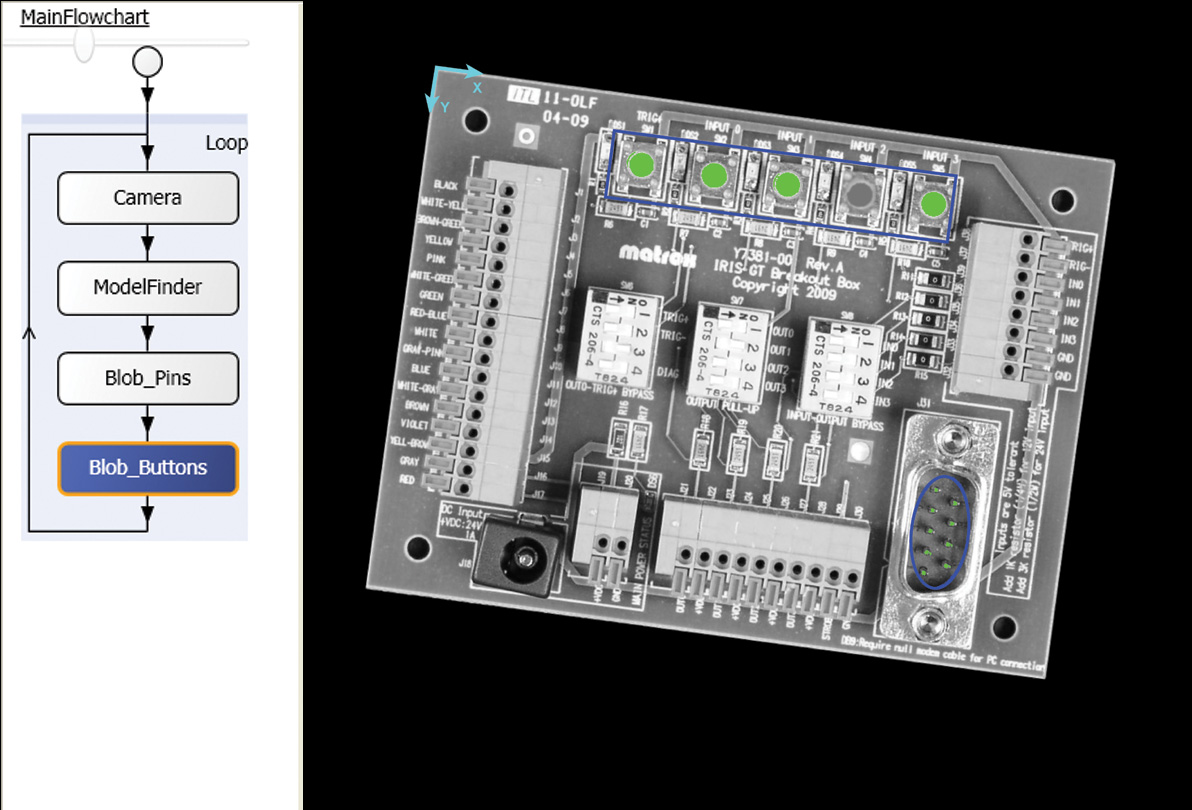Screen dimensions: 1192x810
Task: Select the ModelFinder step
Action: tap(147, 287)
